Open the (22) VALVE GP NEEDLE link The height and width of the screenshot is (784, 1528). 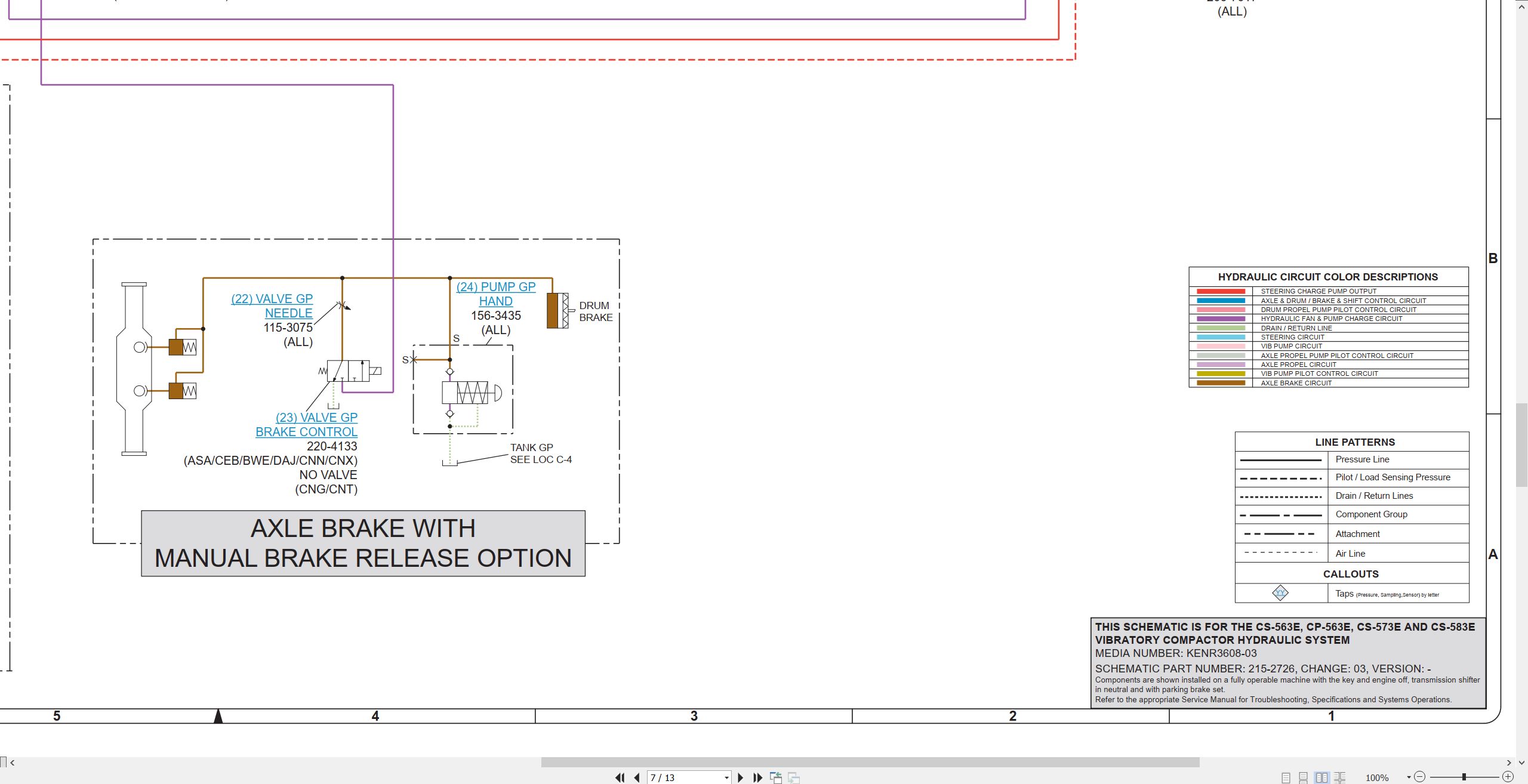click(272, 306)
